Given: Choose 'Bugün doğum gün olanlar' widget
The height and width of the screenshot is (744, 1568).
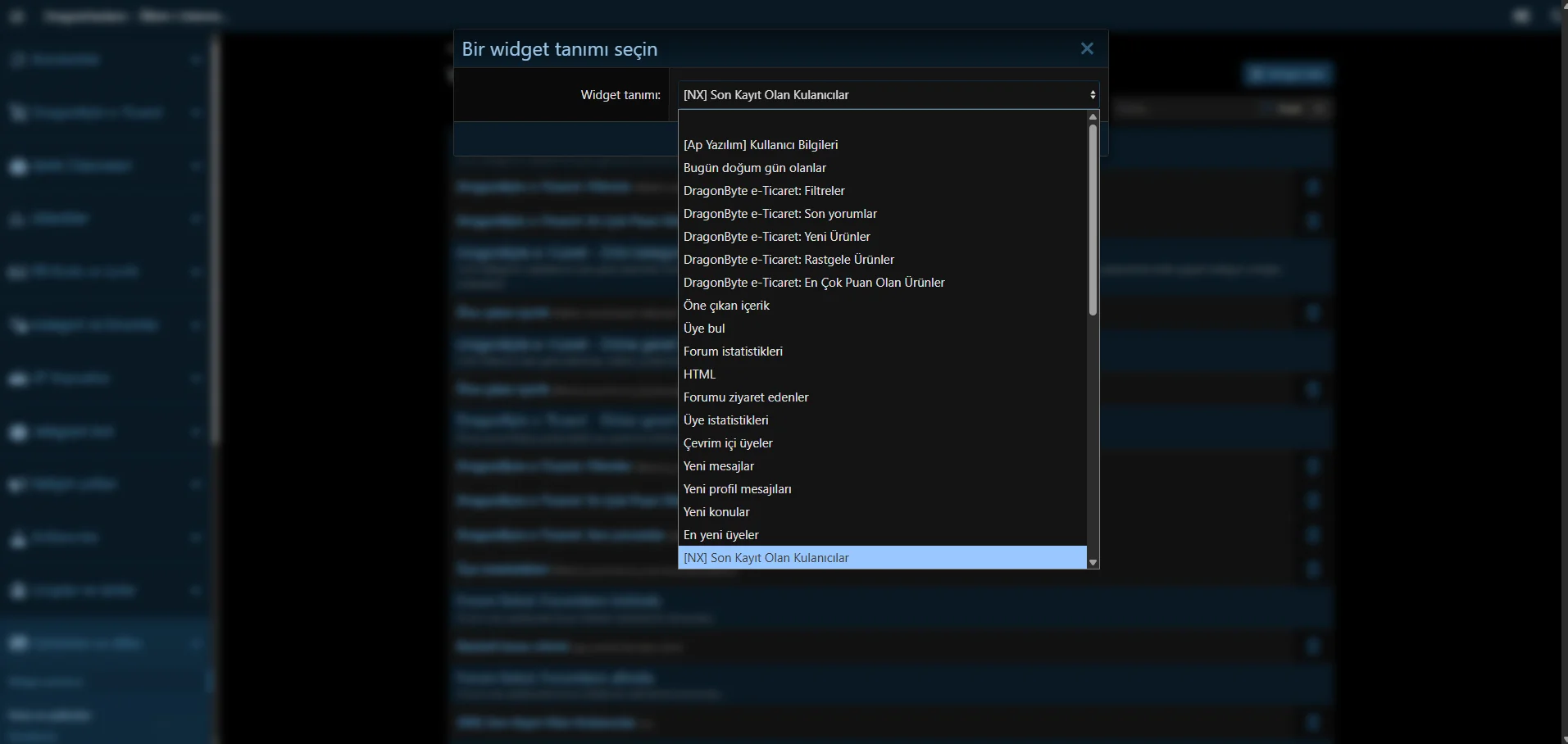Looking at the screenshot, I should coord(754,168).
